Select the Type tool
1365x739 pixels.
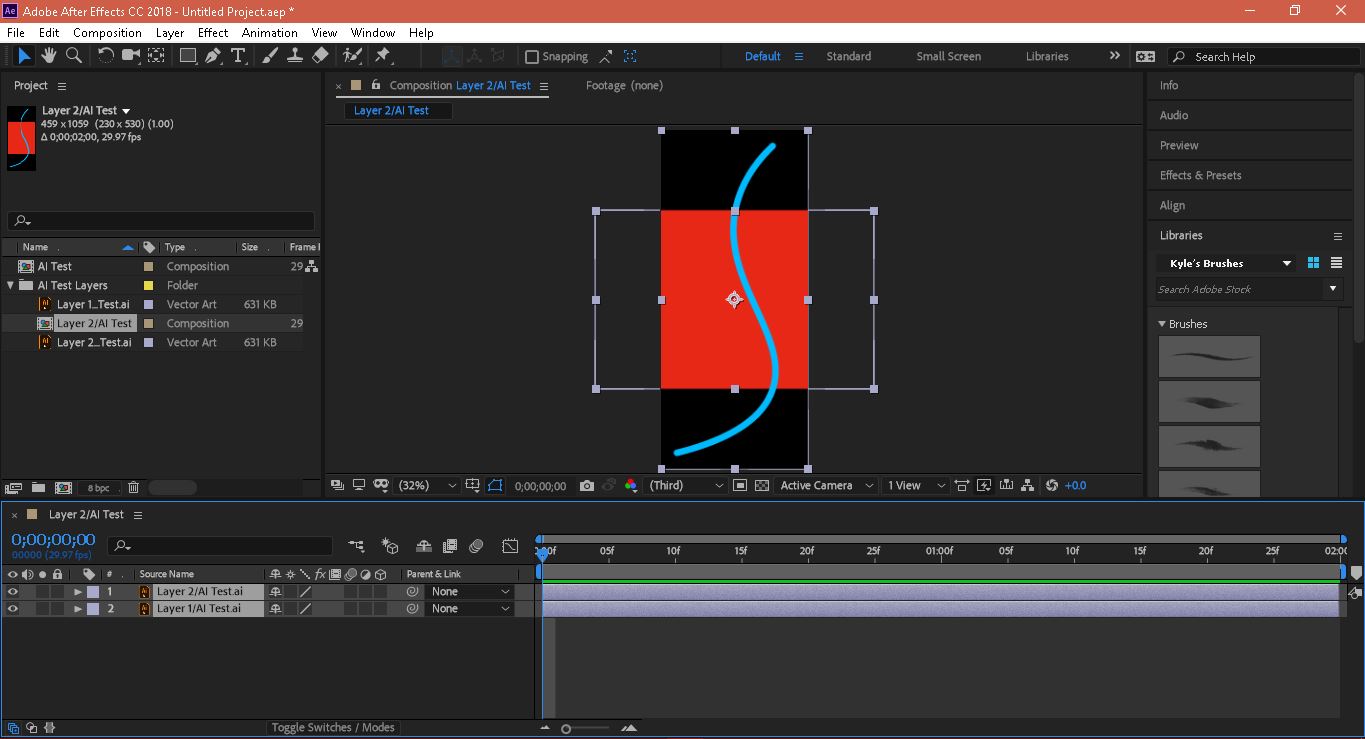pos(238,56)
